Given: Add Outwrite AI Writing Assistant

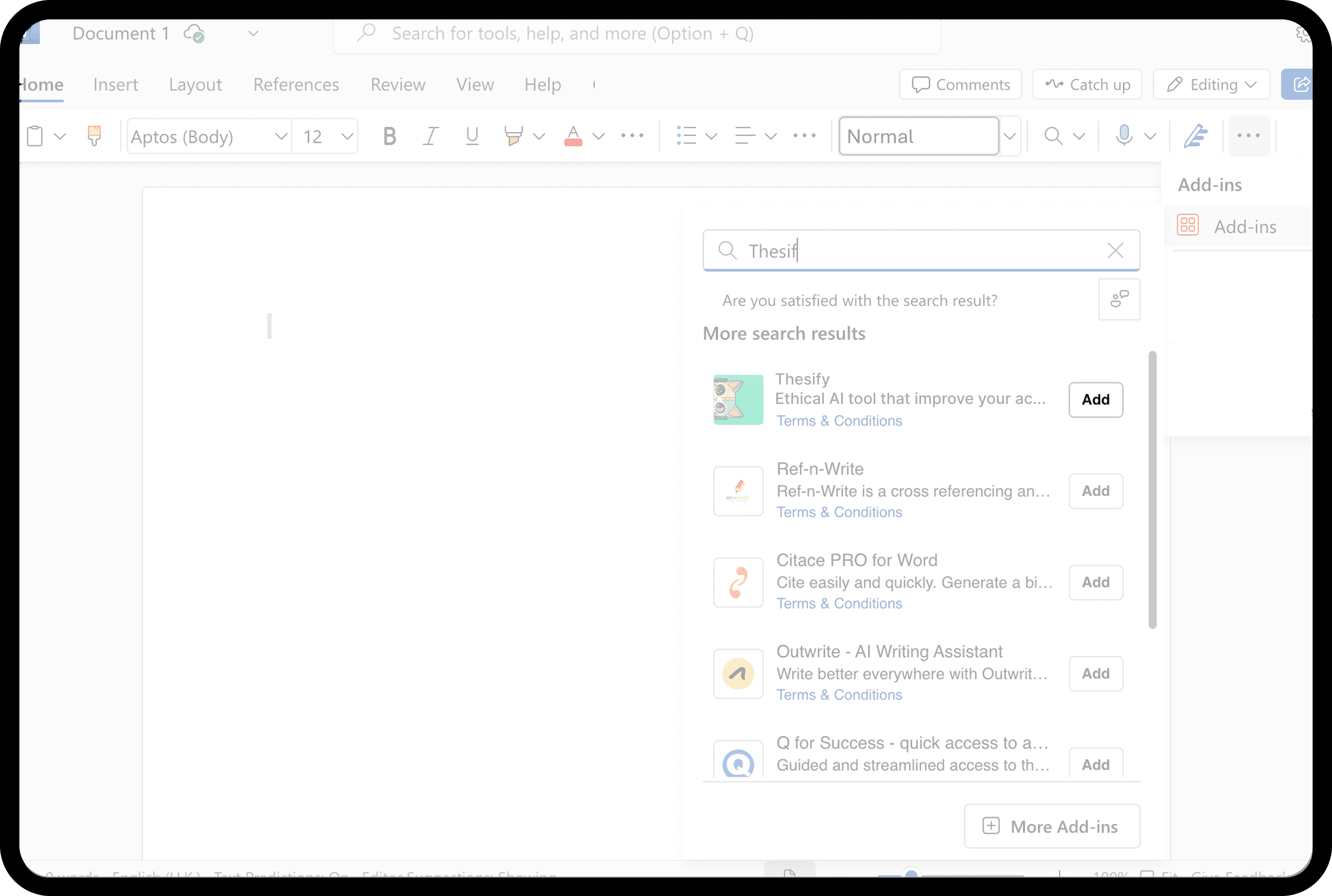Looking at the screenshot, I should coord(1096,674).
